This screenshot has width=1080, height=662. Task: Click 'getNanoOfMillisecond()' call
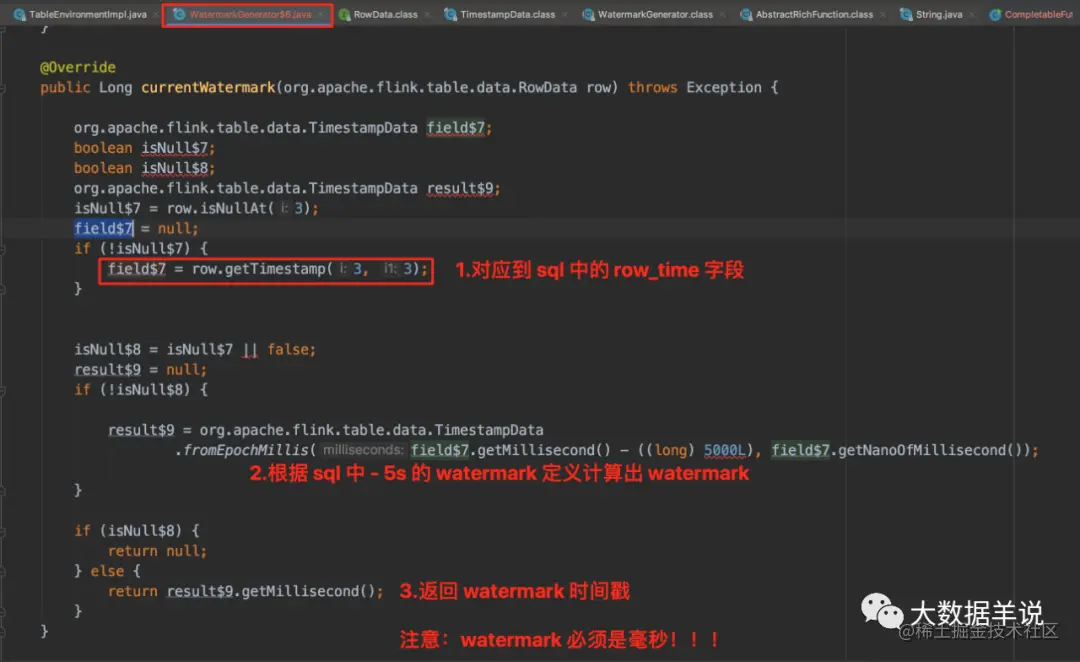pos(930,451)
